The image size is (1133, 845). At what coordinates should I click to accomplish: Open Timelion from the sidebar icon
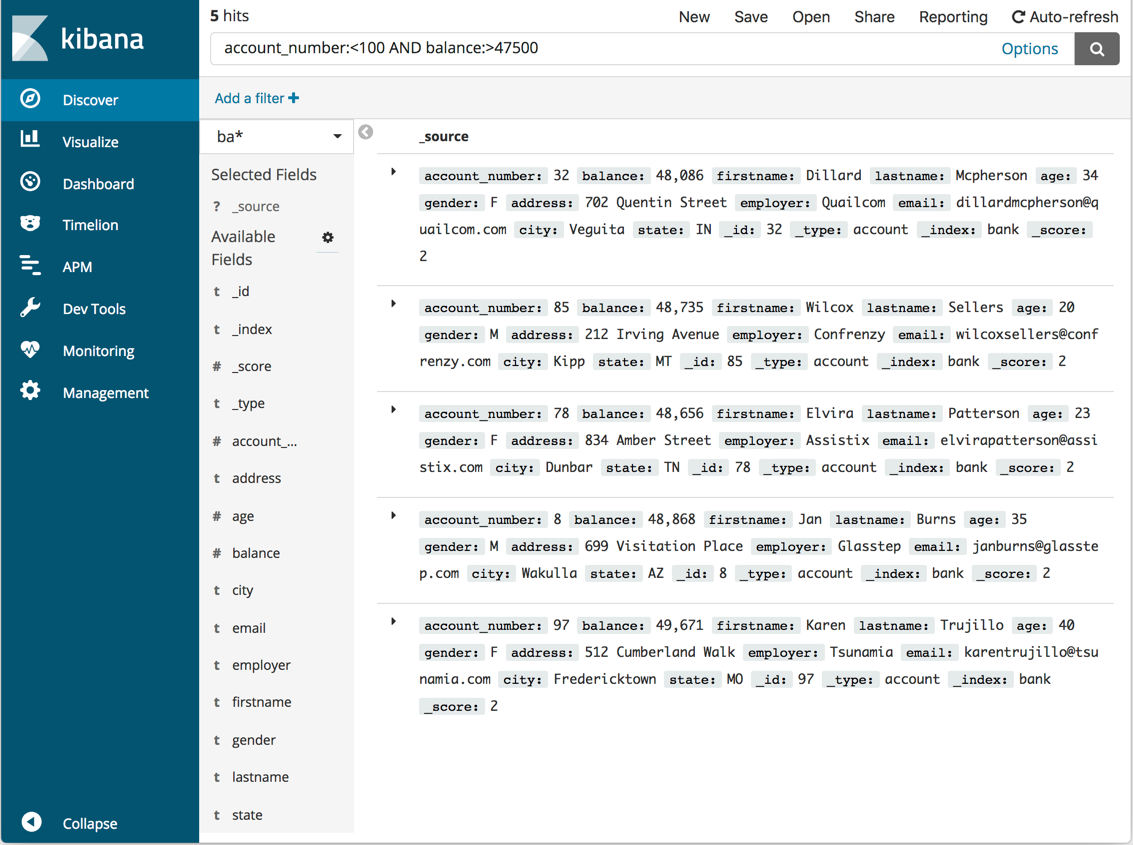[x=31, y=225]
